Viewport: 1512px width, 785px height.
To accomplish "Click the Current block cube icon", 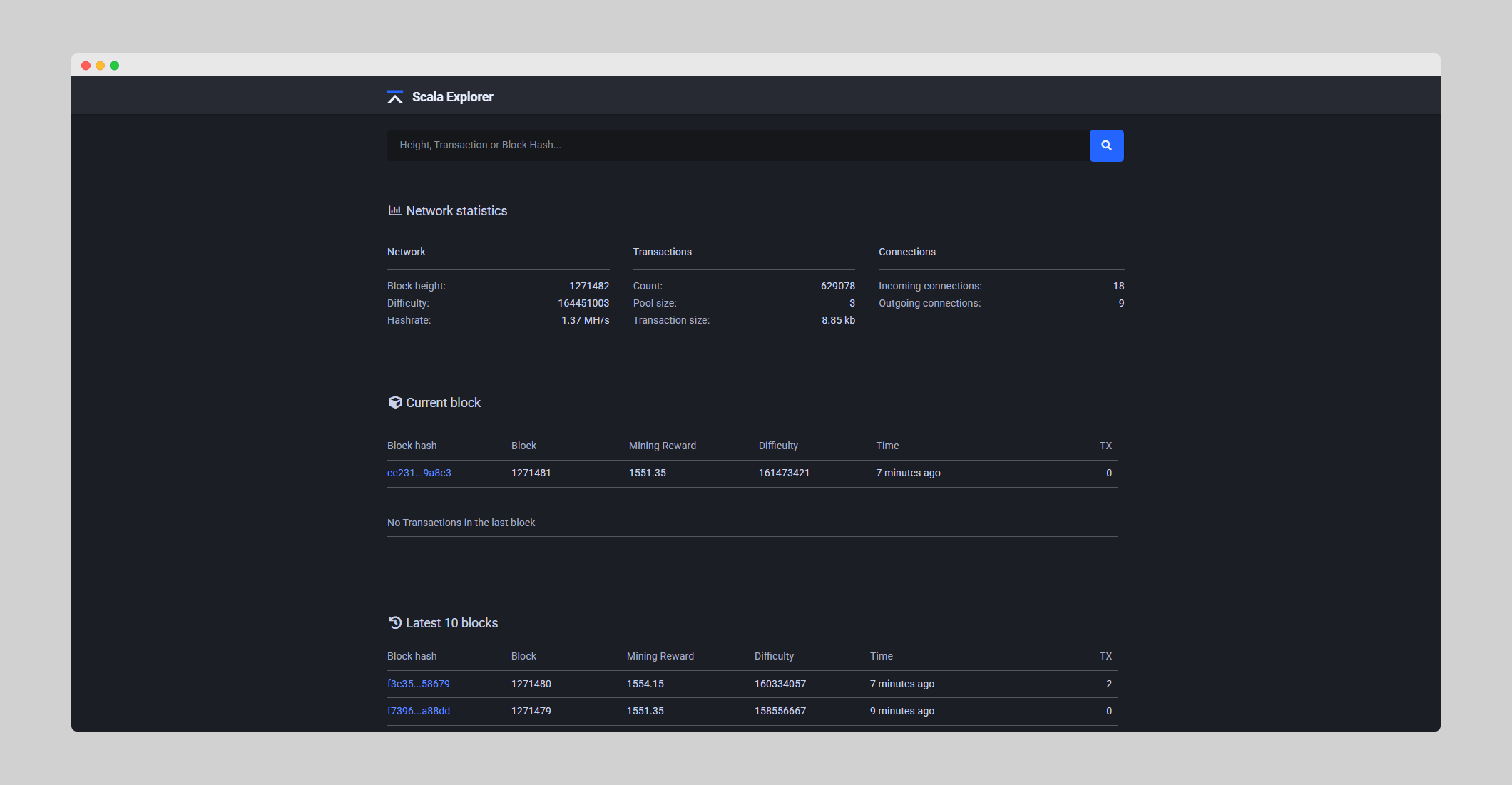I will pos(394,402).
